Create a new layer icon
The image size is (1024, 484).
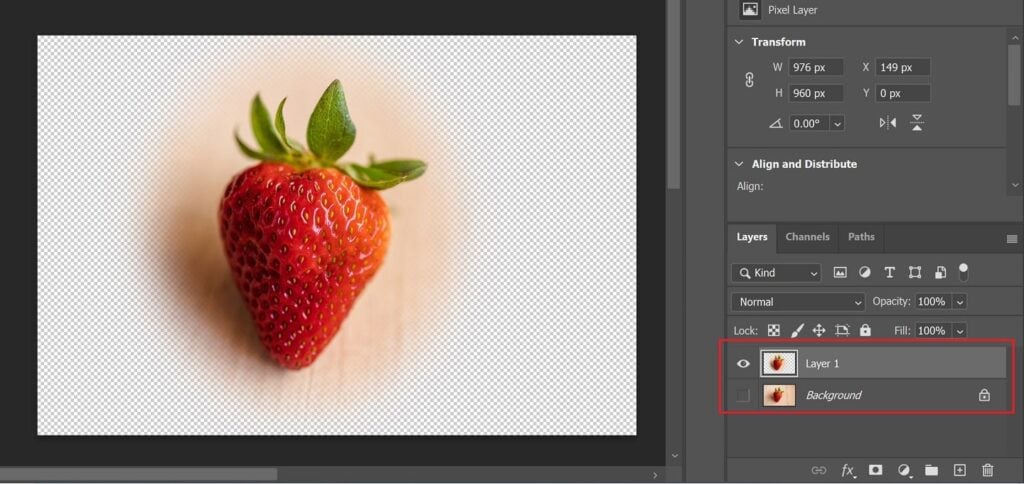(959, 470)
